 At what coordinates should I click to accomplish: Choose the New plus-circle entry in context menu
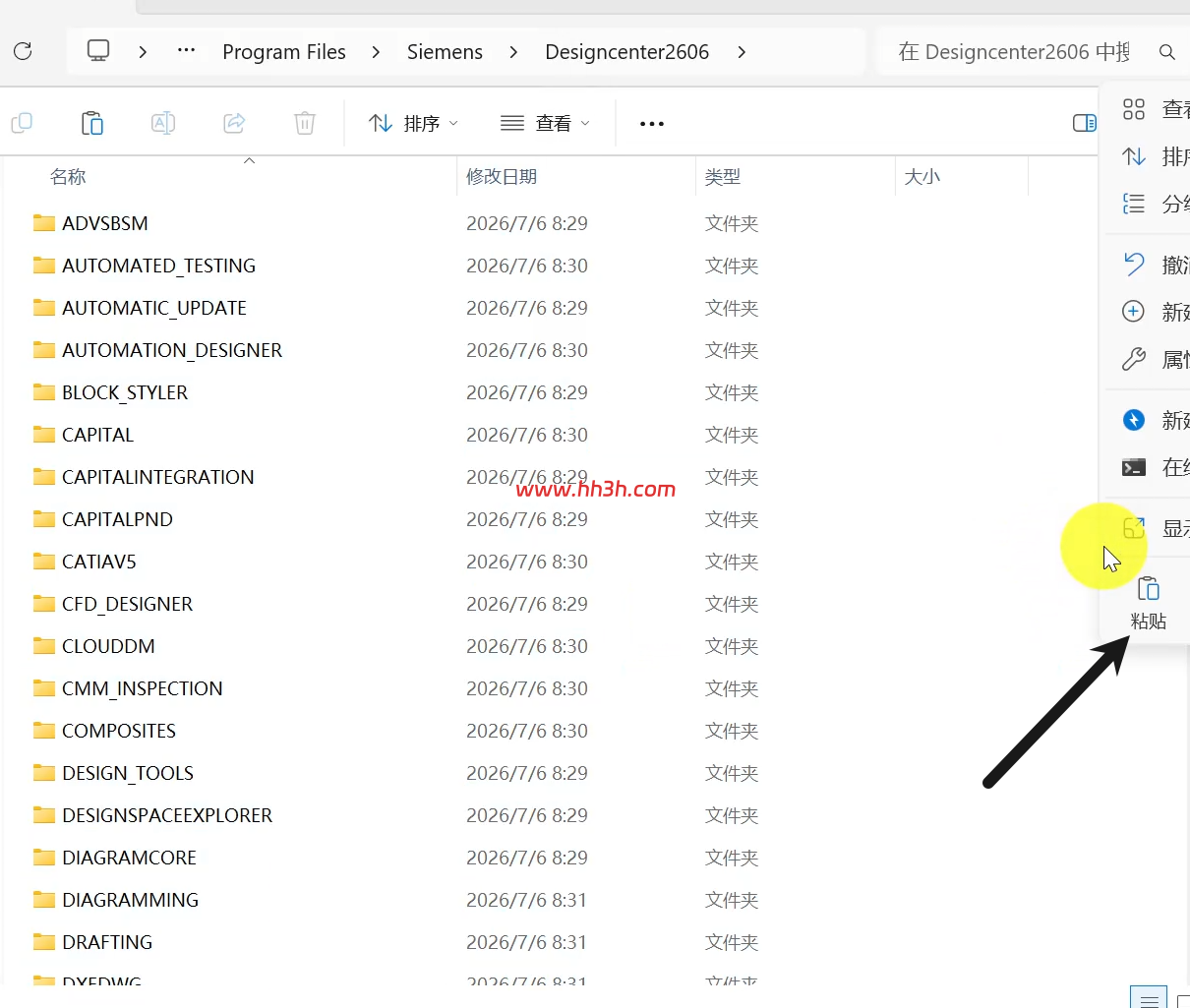(x=1154, y=312)
